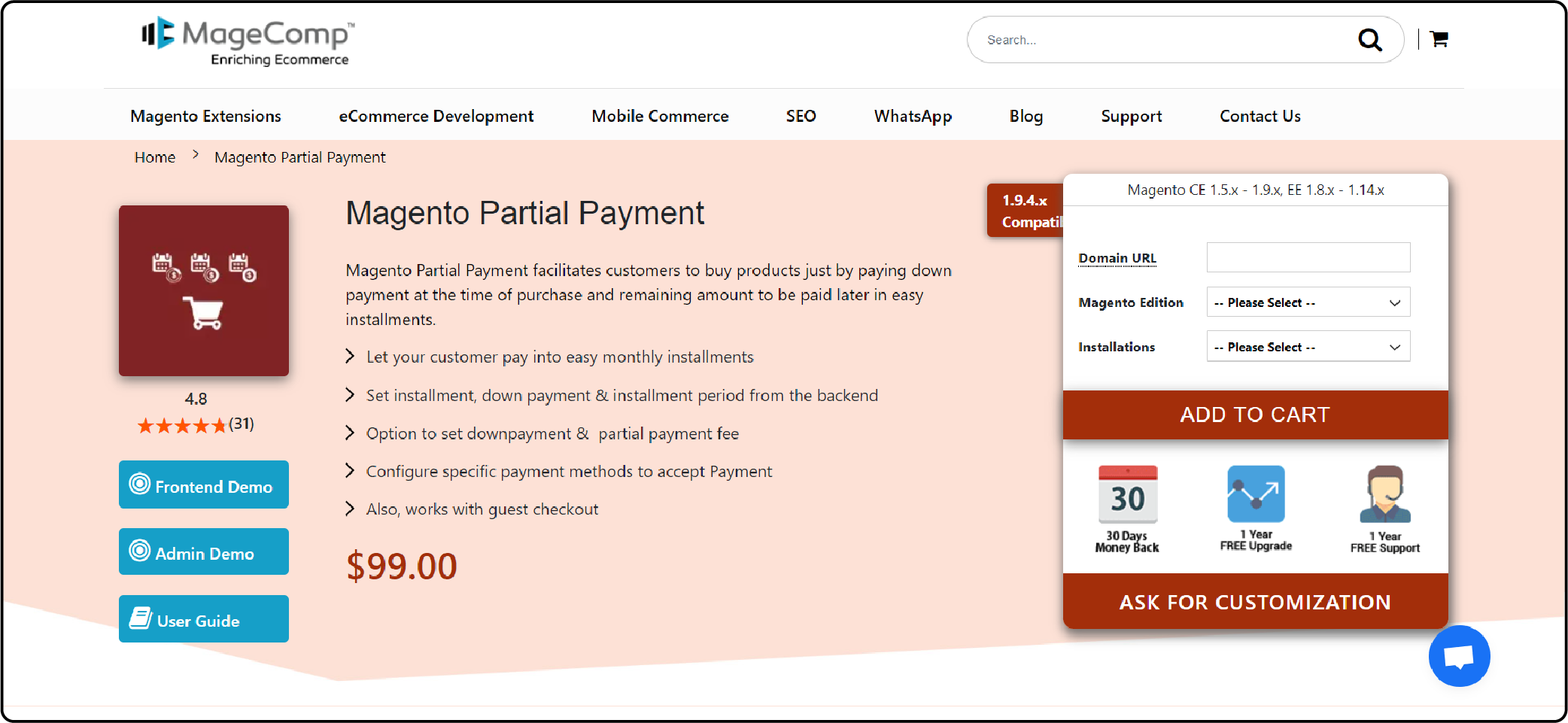Click 'Let your customer pay into easy monthly installments'
1568x723 pixels.
point(560,357)
